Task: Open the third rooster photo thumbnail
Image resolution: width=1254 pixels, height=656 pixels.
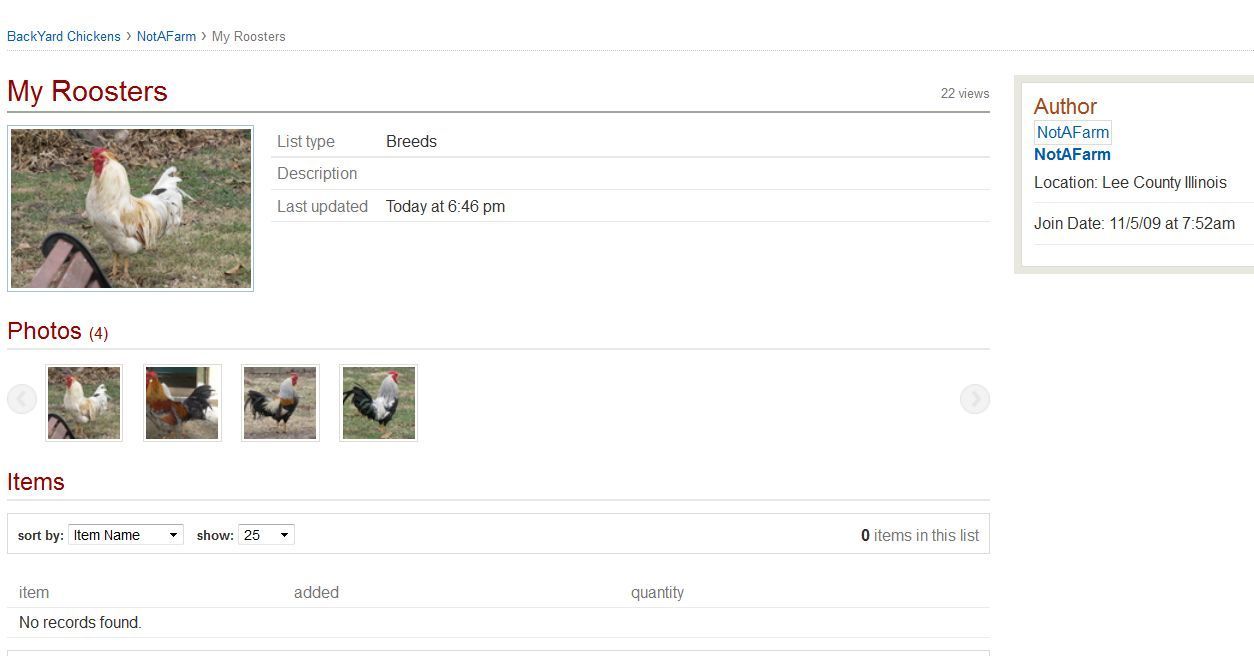Action: pyautogui.click(x=280, y=403)
